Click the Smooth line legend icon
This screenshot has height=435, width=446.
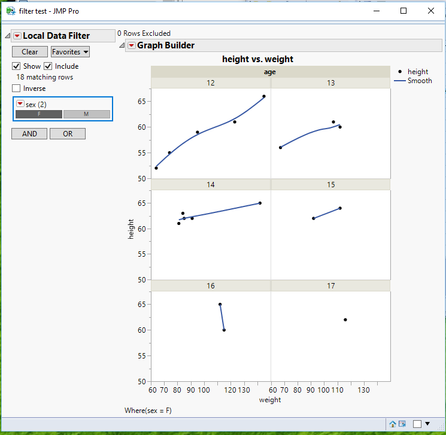tap(400, 81)
